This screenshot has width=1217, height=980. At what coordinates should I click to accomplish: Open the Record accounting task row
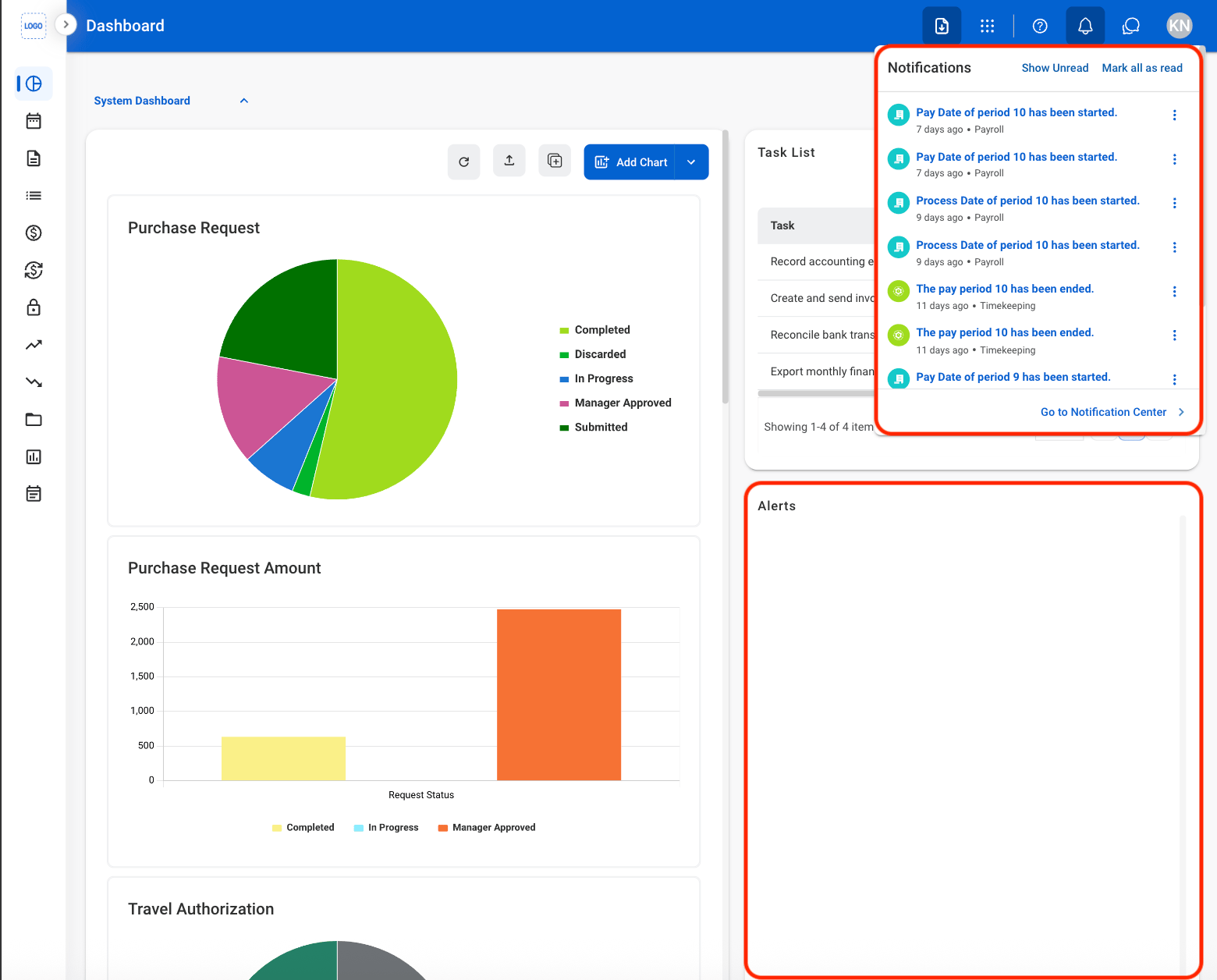(x=816, y=261)
